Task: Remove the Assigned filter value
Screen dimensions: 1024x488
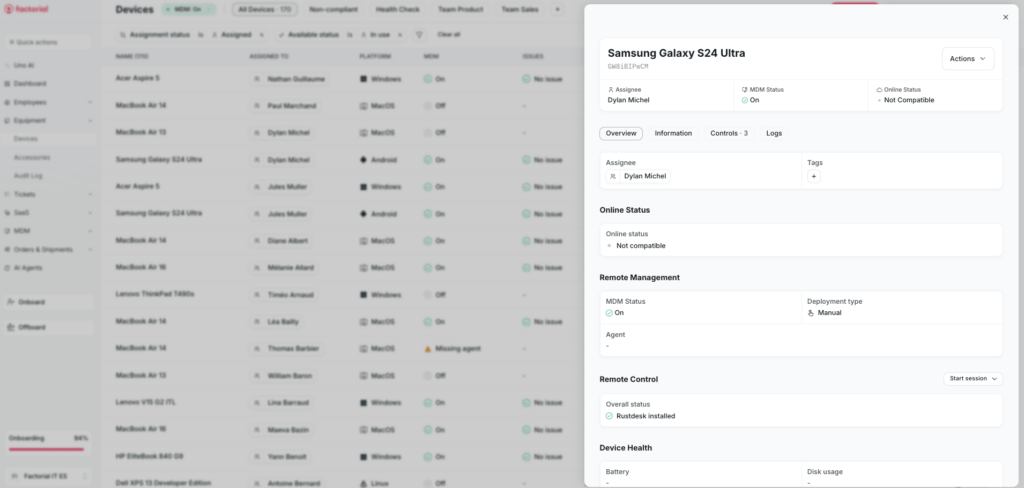Action: point(261,34)
